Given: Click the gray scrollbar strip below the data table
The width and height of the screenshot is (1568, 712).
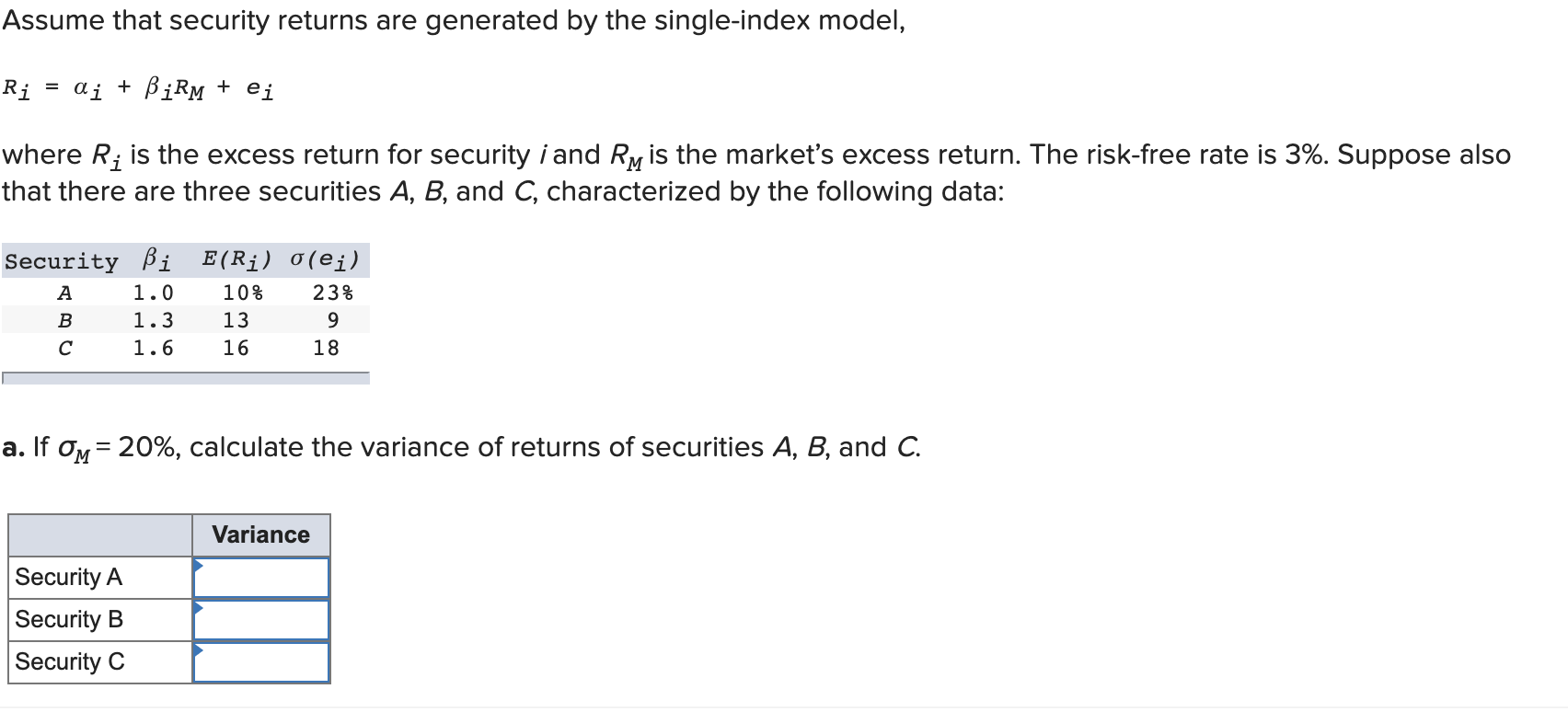Looking at the screenshot, I should (x=184, y=377).
